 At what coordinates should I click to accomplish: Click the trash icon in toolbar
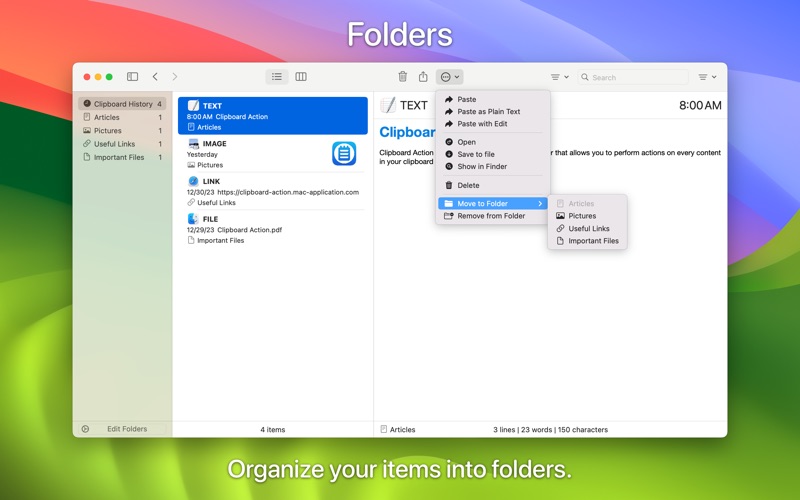403,77
